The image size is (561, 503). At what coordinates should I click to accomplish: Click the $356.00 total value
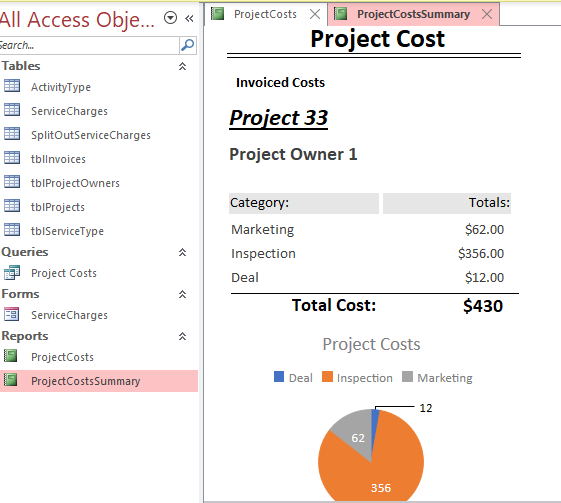coord(481,254)
